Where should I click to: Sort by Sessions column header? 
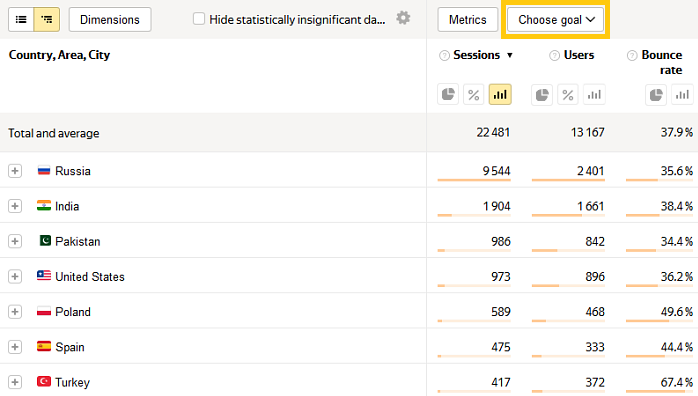(477, 55)
